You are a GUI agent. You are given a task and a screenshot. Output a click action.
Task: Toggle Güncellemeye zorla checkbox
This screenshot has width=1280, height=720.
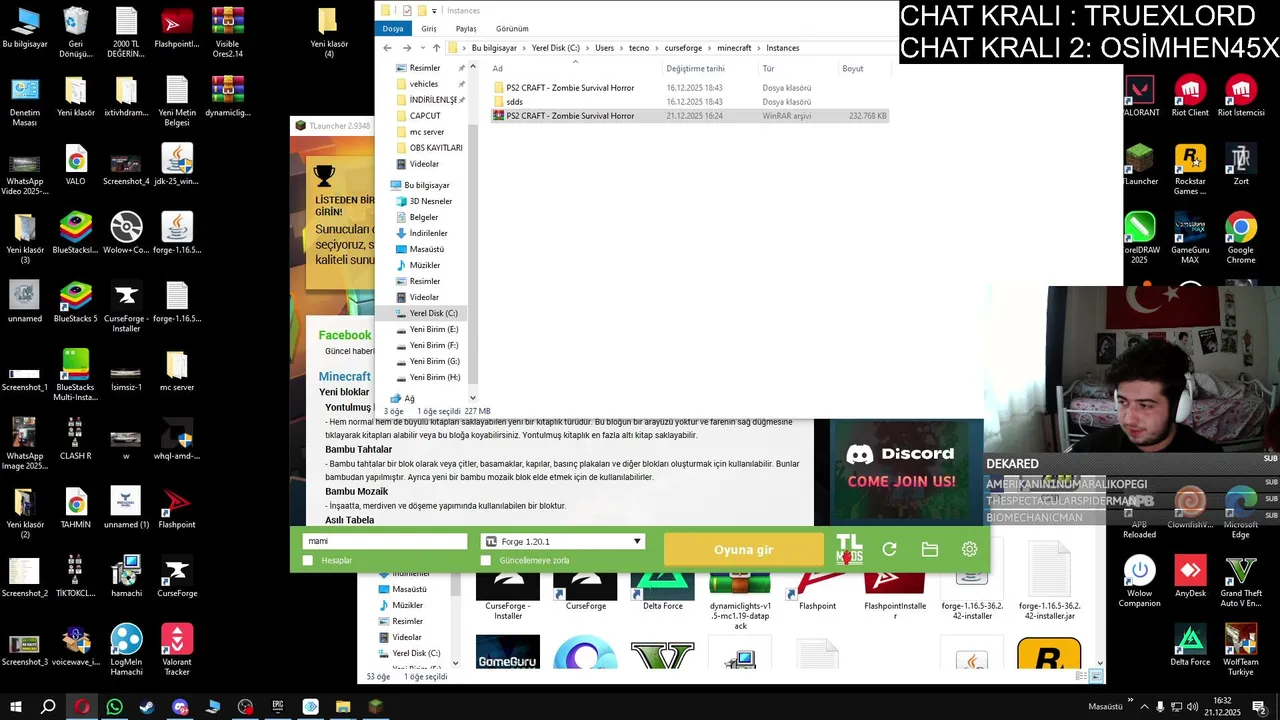point(486,561)
